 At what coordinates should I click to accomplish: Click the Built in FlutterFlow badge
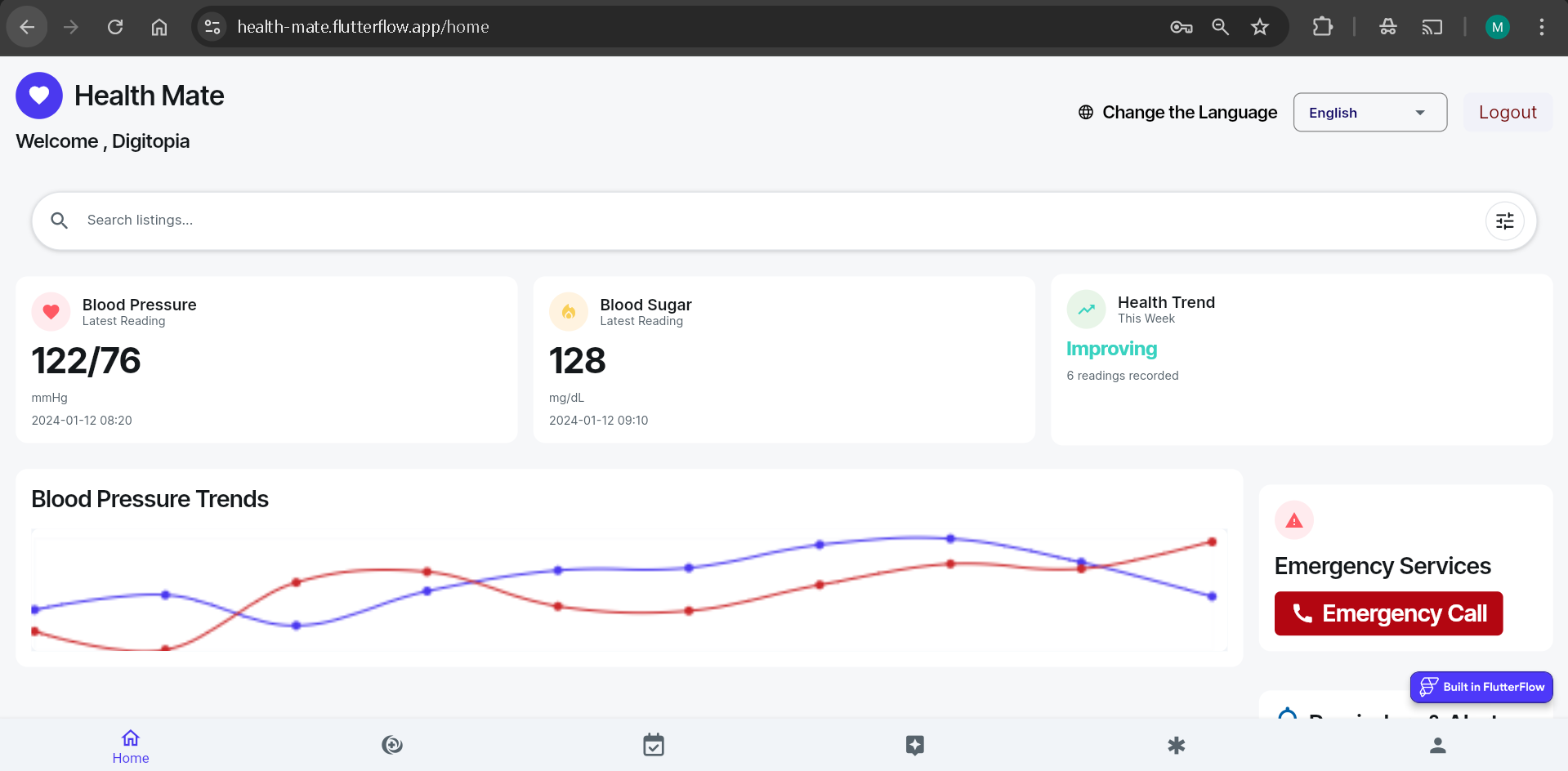click(1481, 687)
